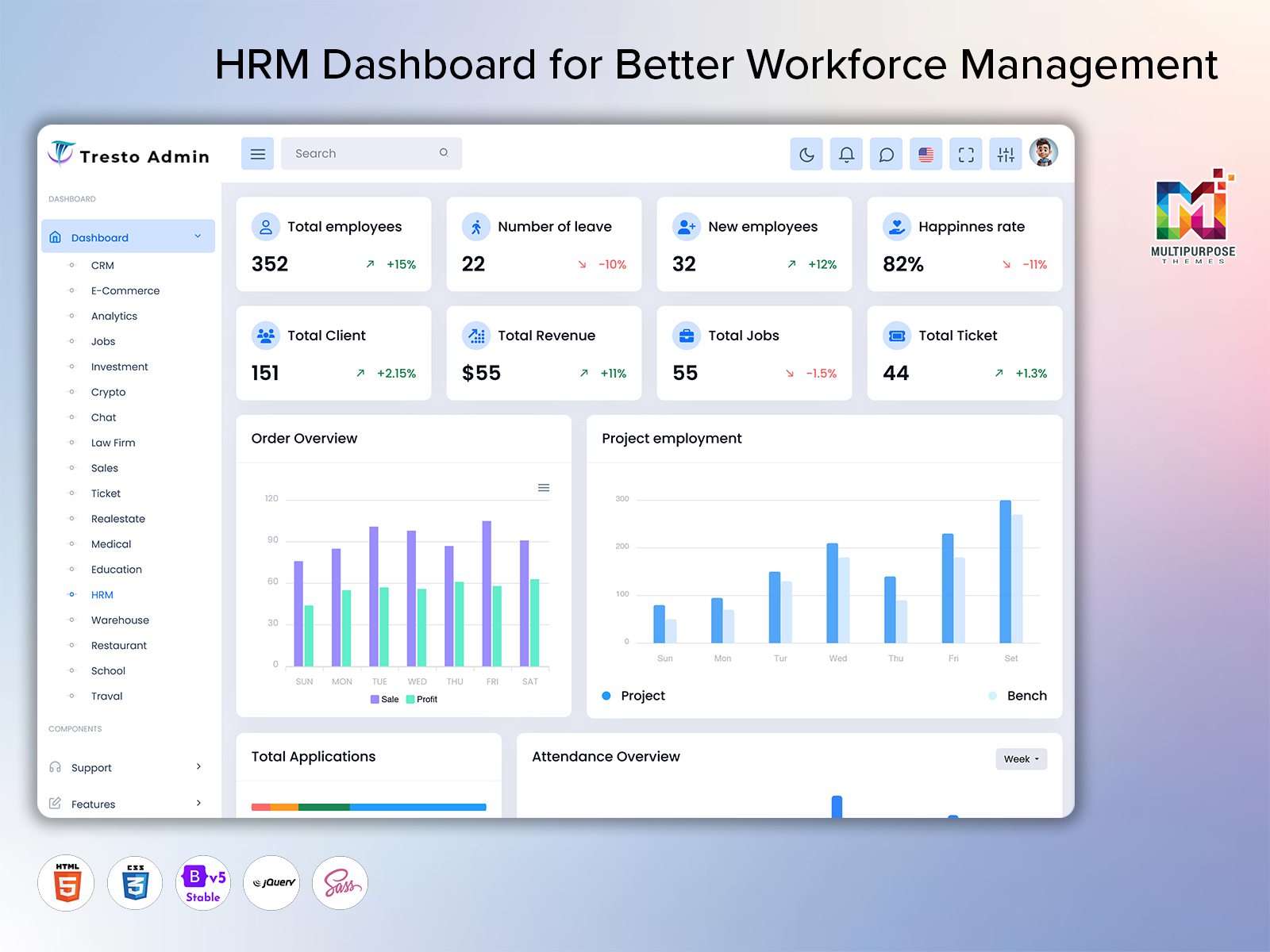This screenshot has height=952, width=1270.
Task: Click the Number of leave walking icon
Action: click(476, 227)
